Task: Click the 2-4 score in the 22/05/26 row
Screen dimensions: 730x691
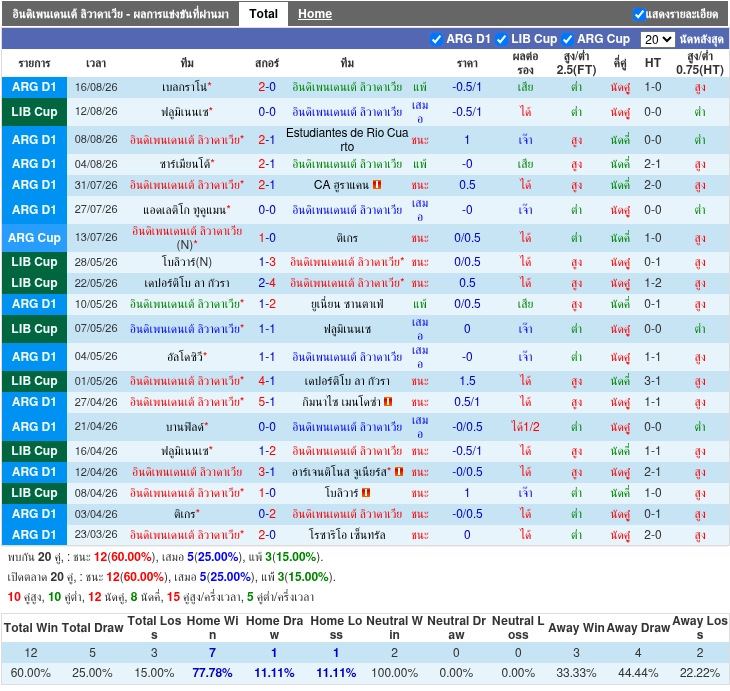Action: [x=267, y=283]
